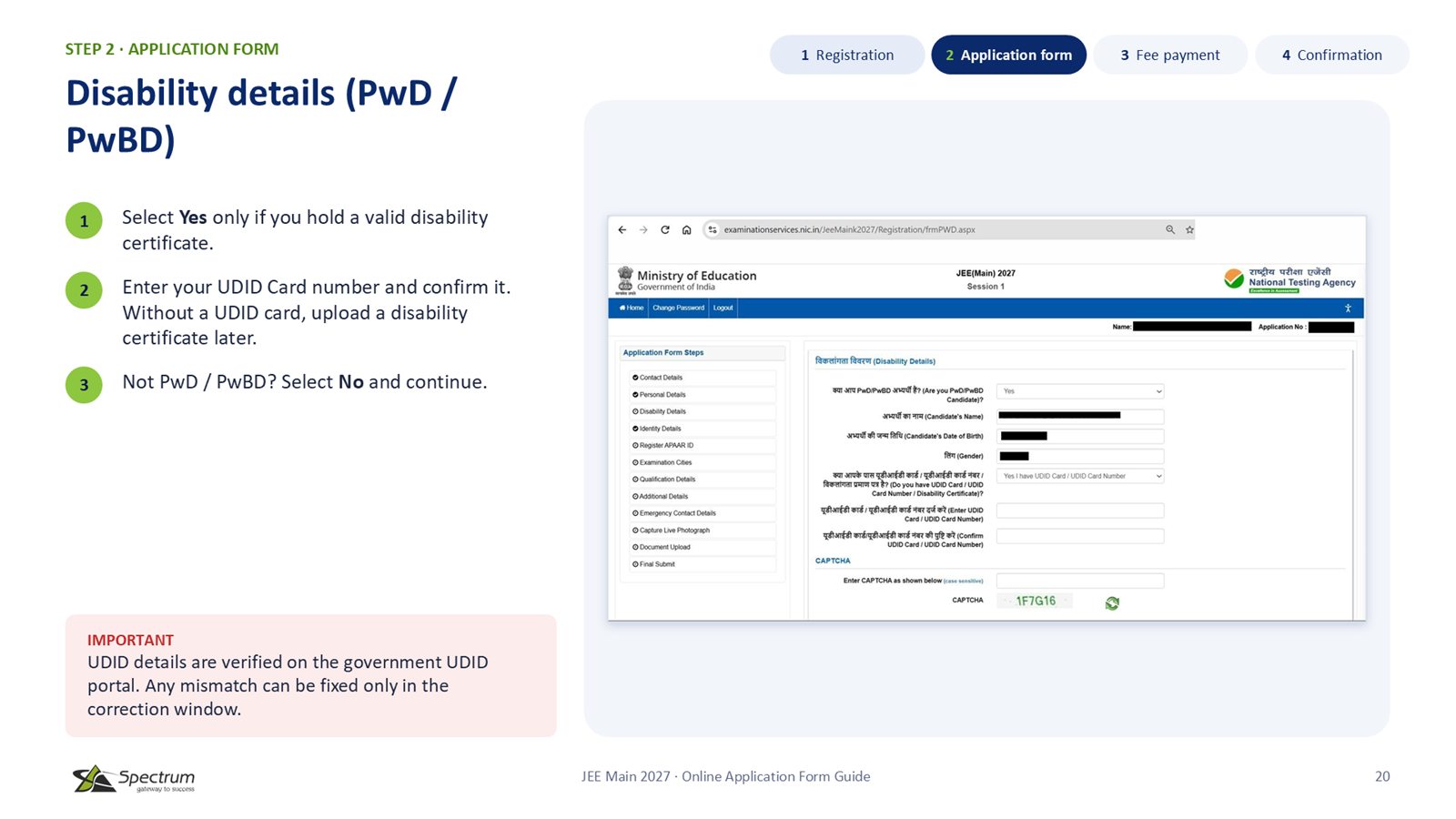The image size is (1456, 819).
Task: Click the Spectrum logo in the footer
Action: pyautogui.click(x=134, y=779)
